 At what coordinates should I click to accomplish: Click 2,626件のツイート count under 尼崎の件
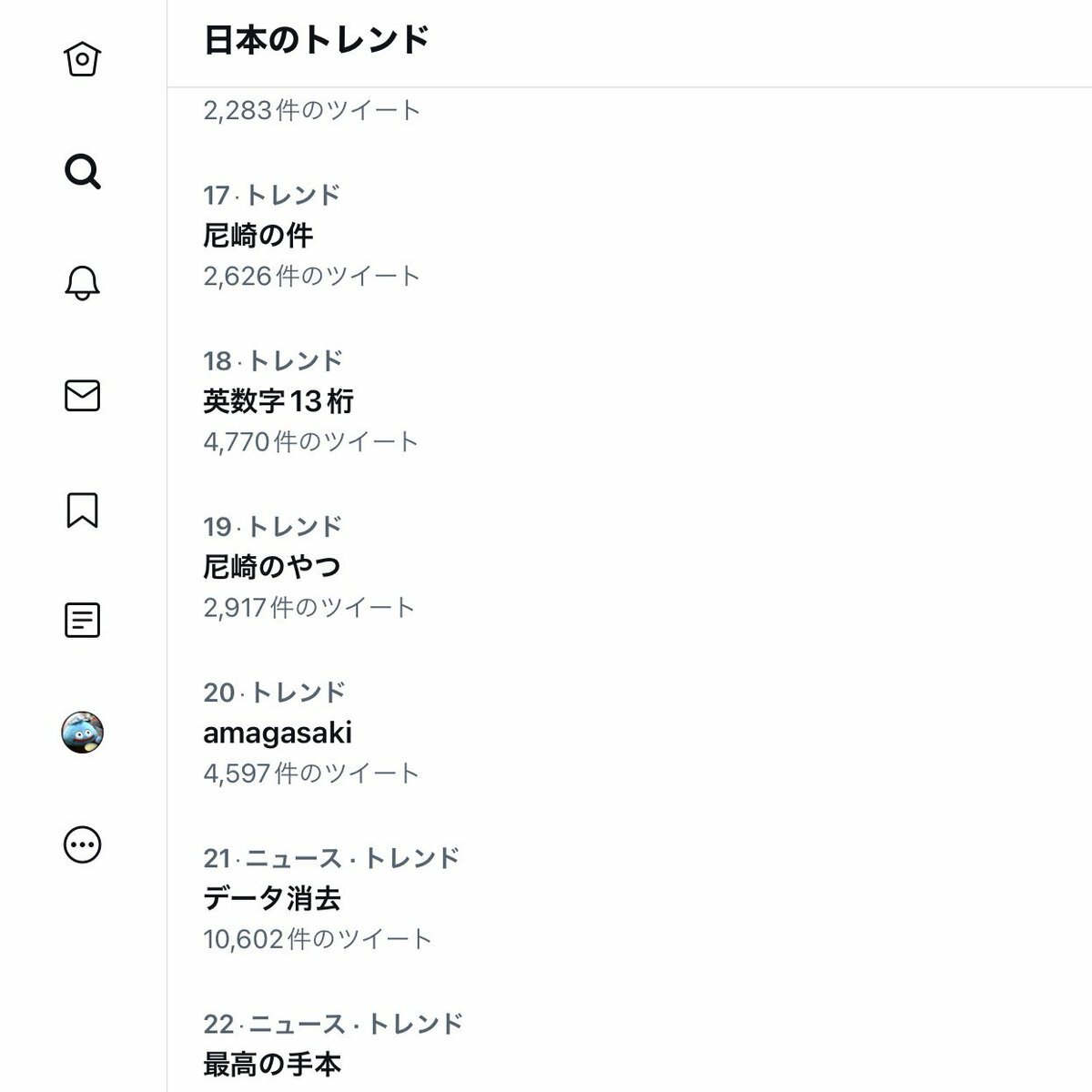click(312, 276)
